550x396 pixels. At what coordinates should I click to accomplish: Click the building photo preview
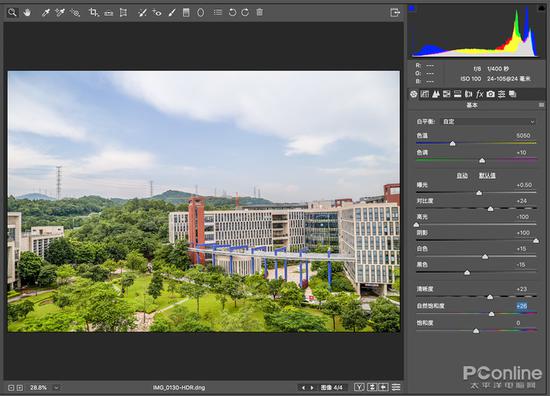tap(203, 201)
